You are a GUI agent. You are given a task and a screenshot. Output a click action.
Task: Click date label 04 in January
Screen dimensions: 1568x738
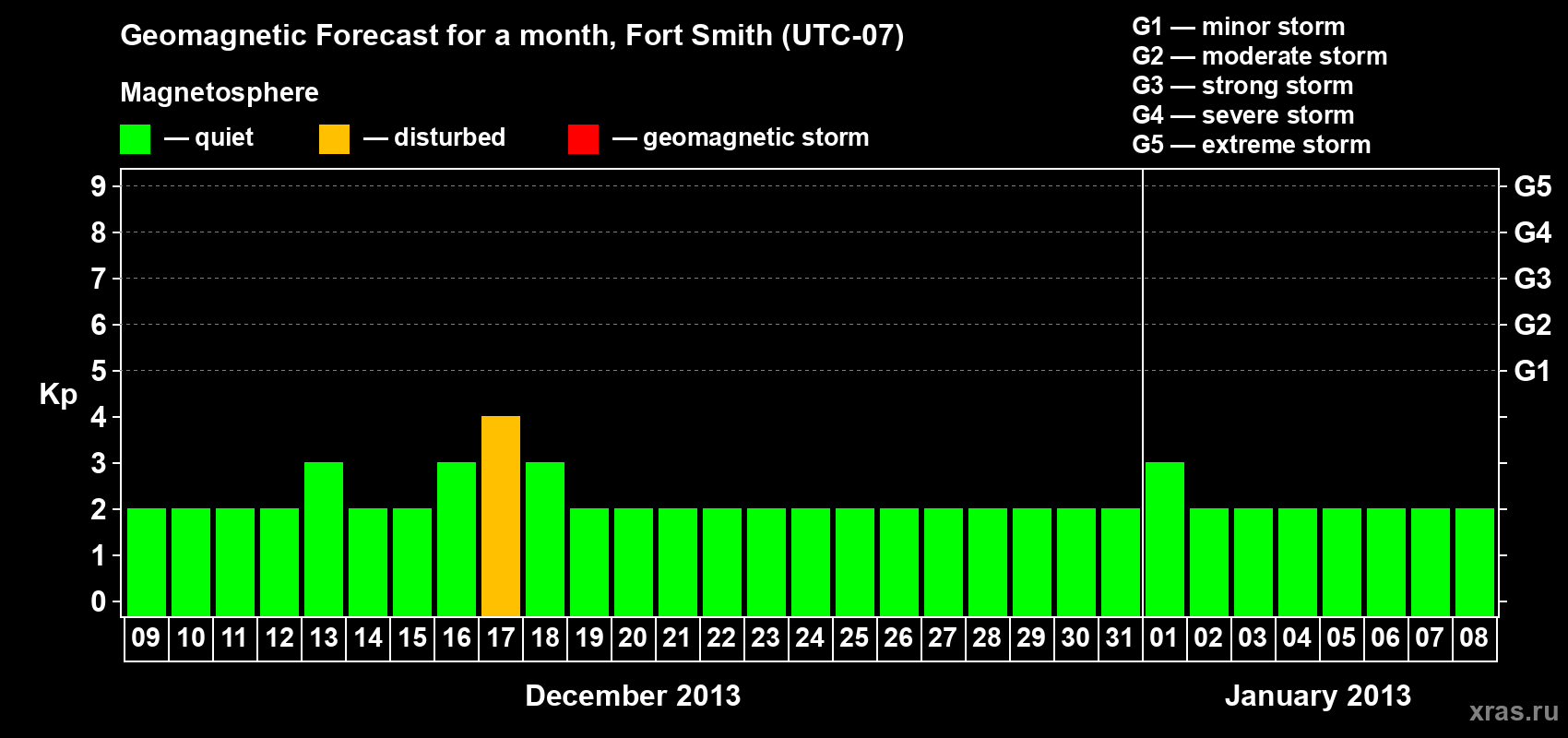click(x=1297, y=637)
